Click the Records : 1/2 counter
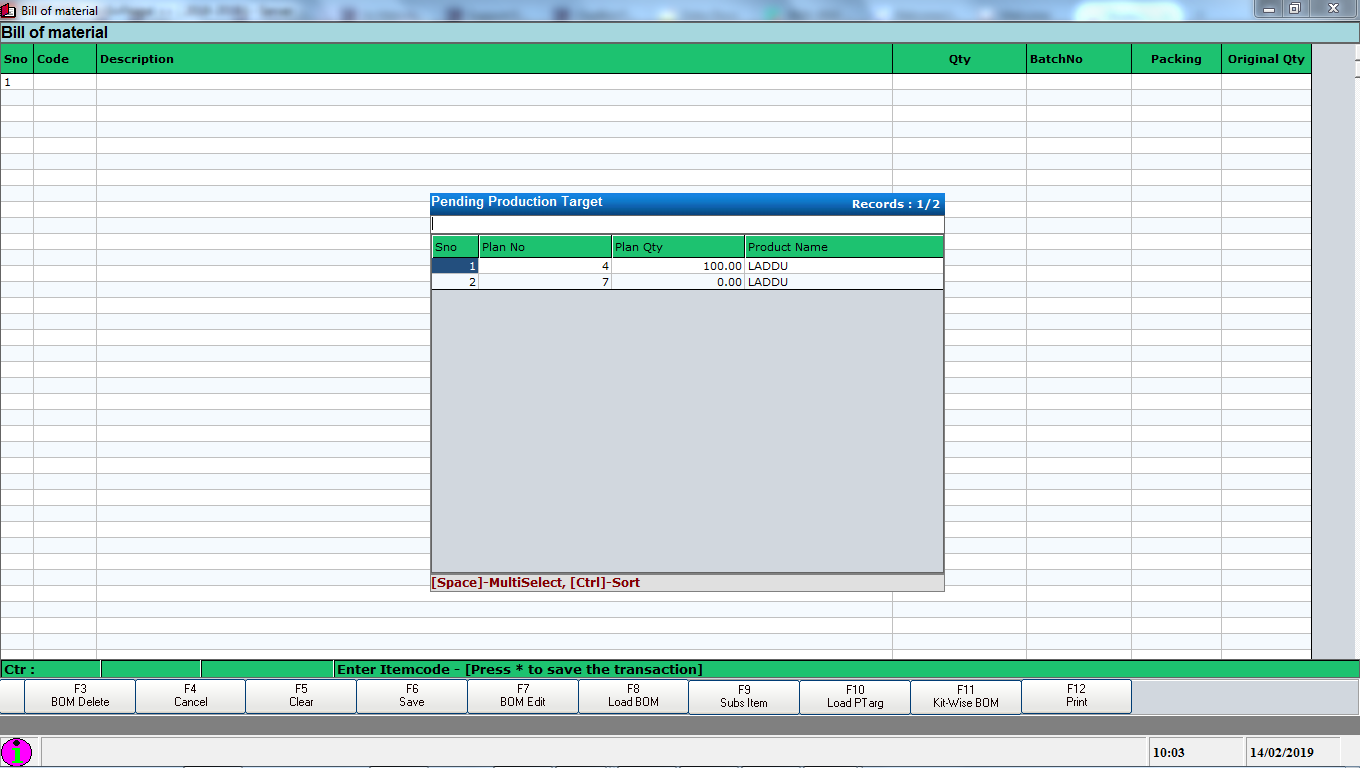The width and height of the screenshot is (1360, 768). (x=895, y=204)
